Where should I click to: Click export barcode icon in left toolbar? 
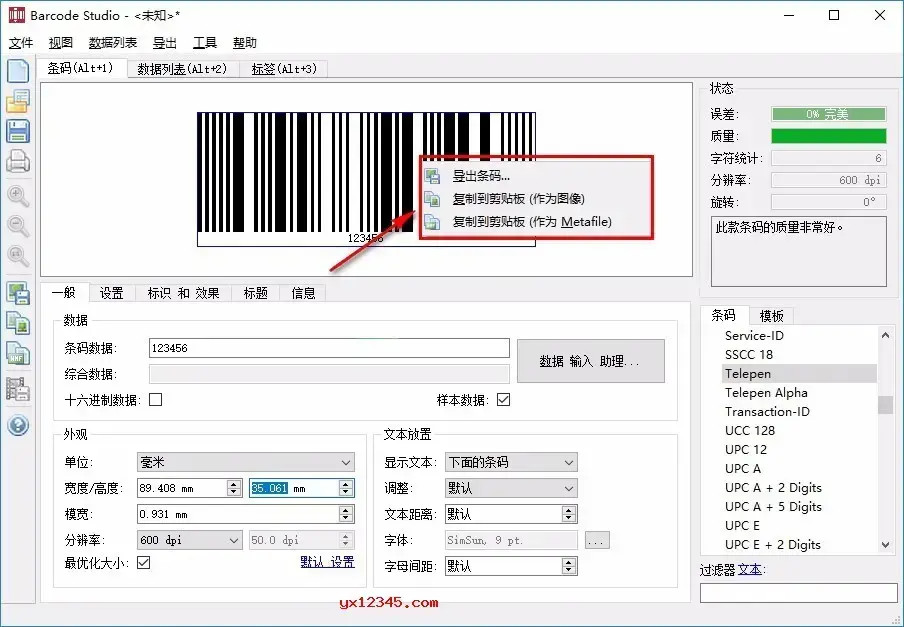(x=18, y=293)
